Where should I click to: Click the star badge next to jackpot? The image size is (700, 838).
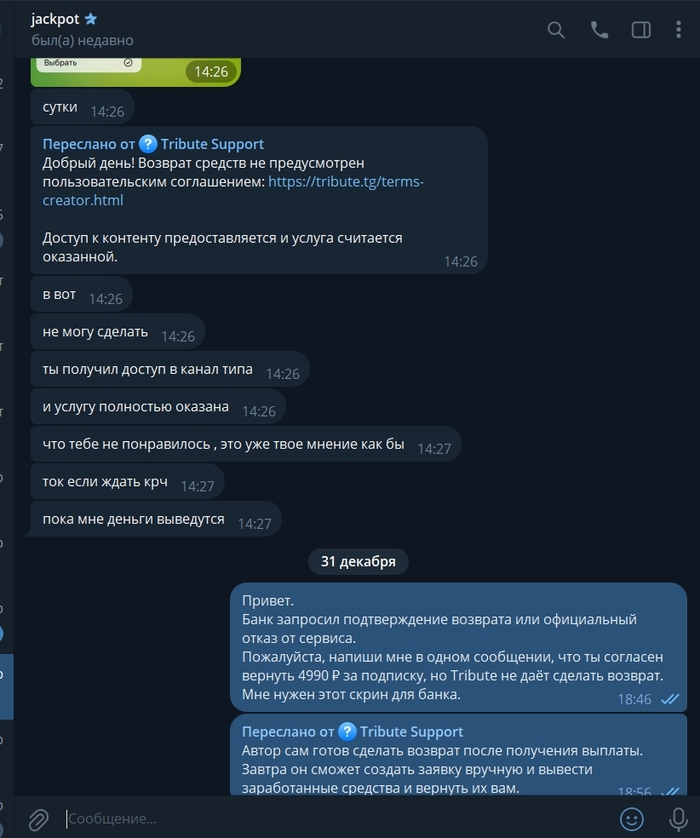coord(91,19)
